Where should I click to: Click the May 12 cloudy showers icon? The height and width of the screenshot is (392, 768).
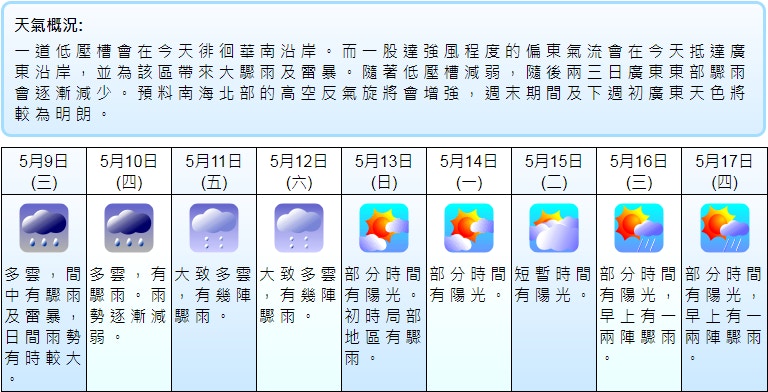[299, 228]
